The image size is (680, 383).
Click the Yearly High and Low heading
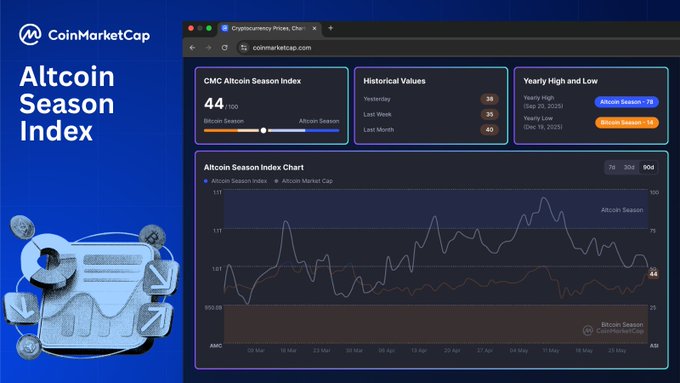tap(560, 81)
